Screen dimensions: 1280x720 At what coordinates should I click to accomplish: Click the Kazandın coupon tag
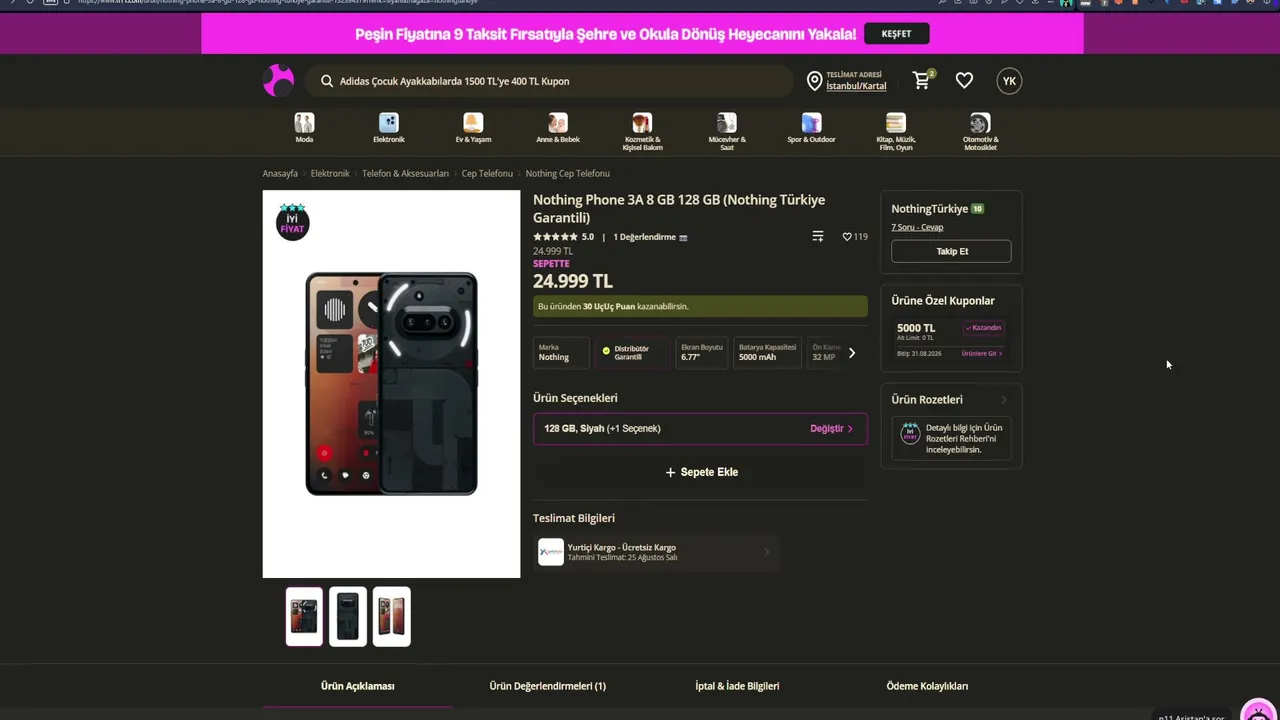tap(983, 328)
